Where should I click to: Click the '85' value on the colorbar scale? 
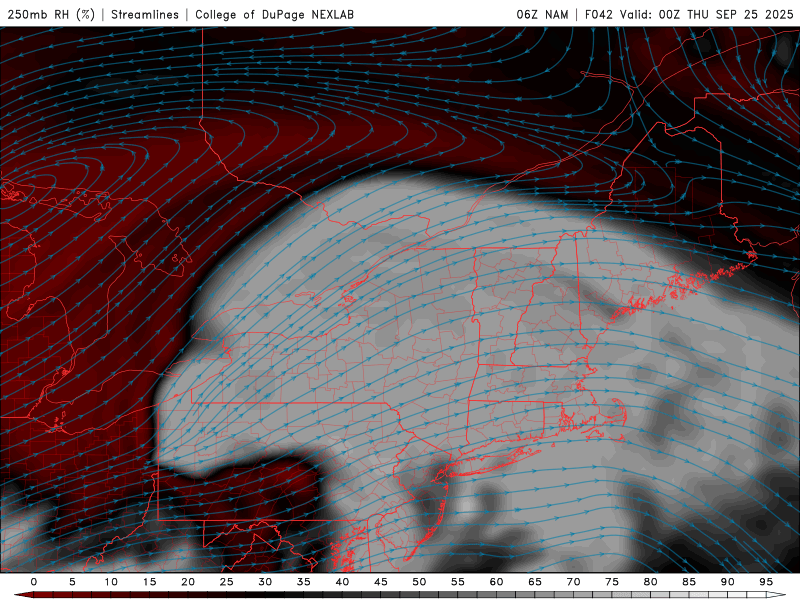pyautogui.click(x=689, y=582)
